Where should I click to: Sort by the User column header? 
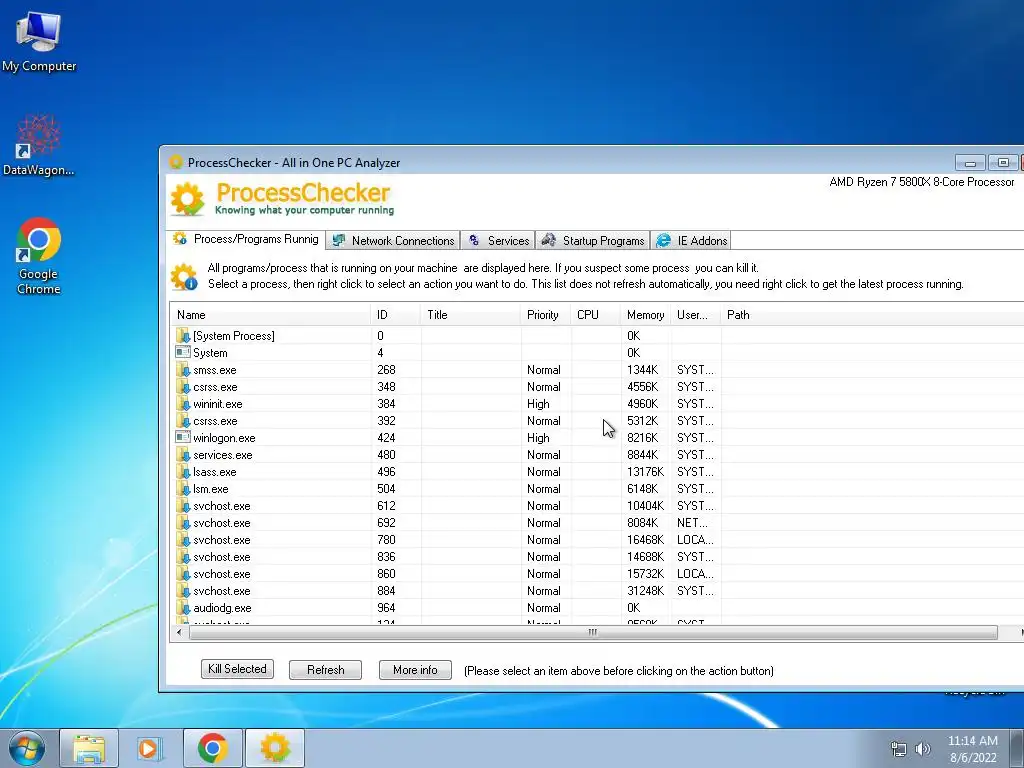696,315
